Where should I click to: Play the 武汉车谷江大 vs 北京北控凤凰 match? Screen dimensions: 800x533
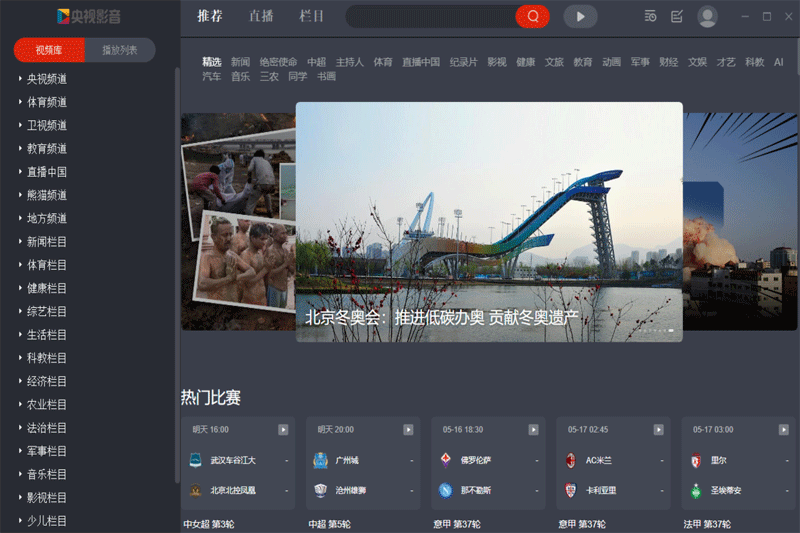click(x=283, y=429)
